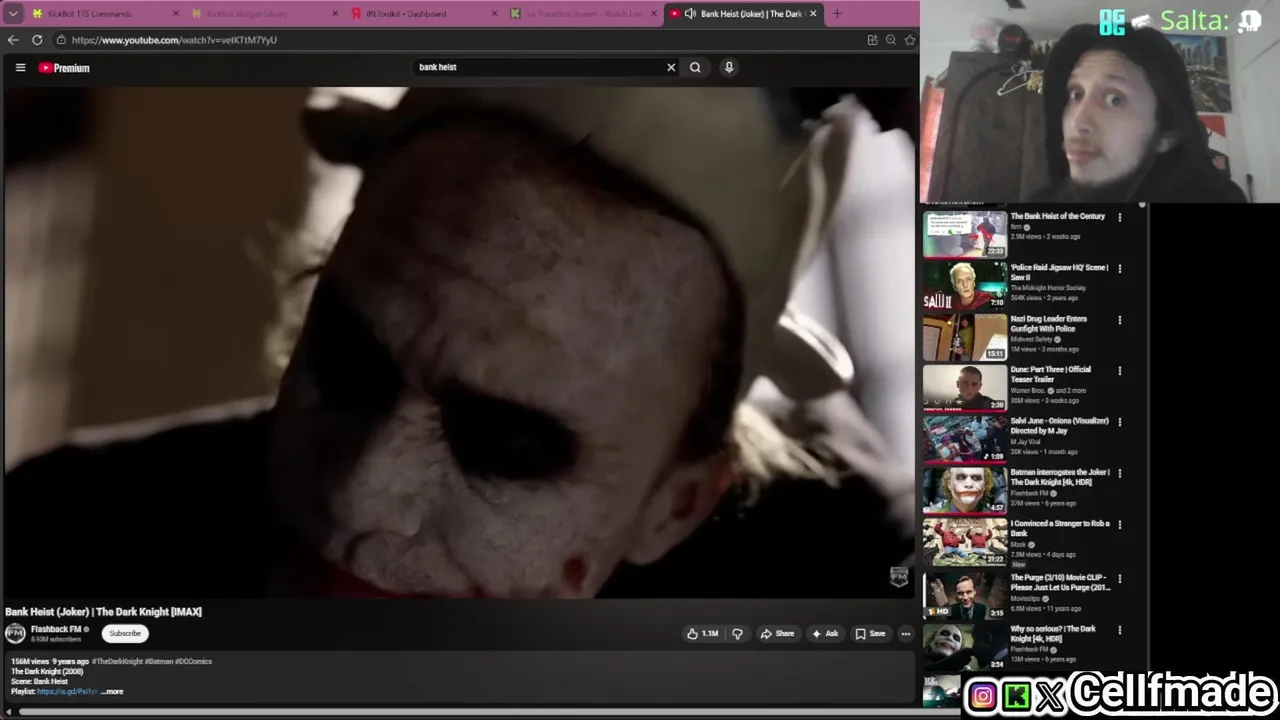The width and height of the screenshot is (1280, 720).
Task: Save the video to a playlist
Action: [870, 633]
